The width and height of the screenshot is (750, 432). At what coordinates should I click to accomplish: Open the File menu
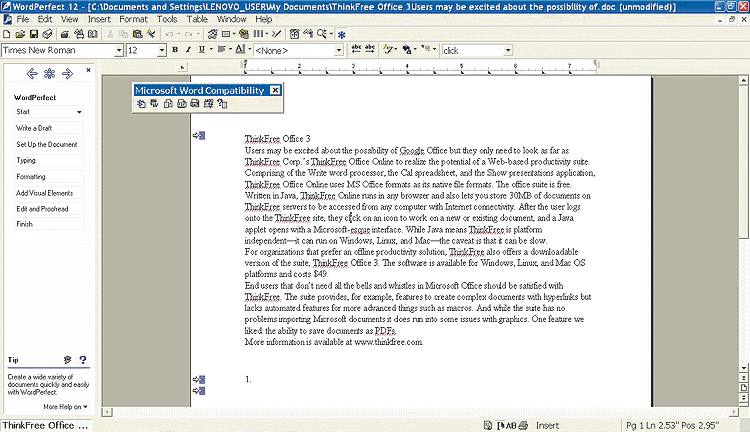tap(22, 19)
